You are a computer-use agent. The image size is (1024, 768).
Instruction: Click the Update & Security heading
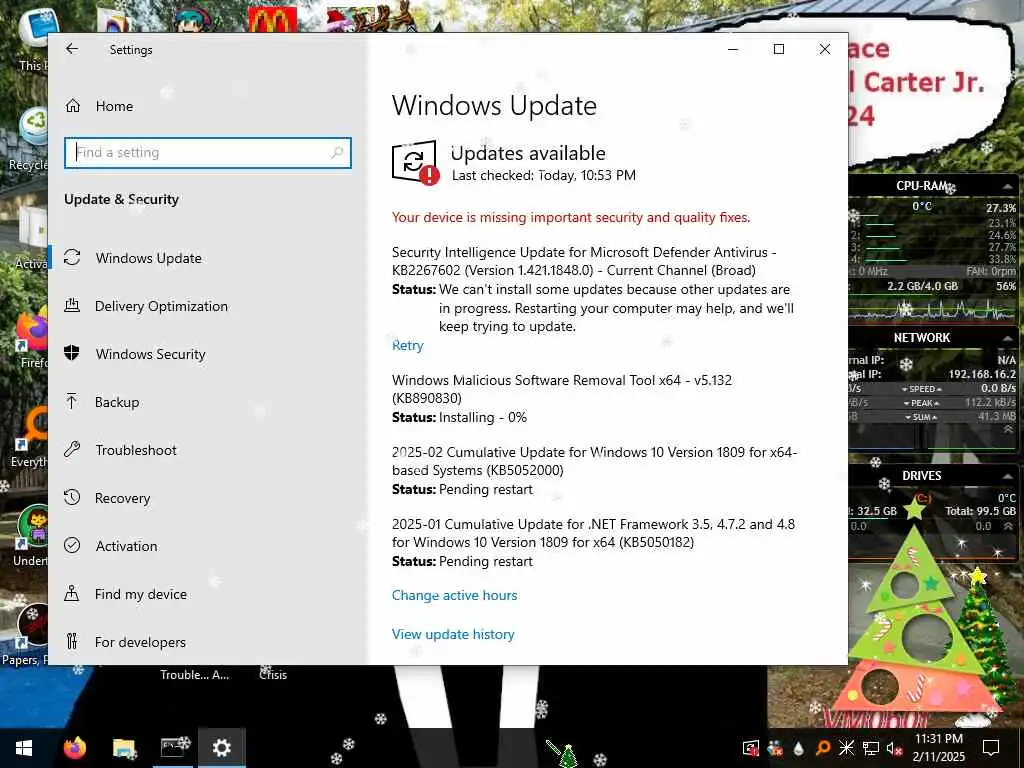[x=121, y=199]
